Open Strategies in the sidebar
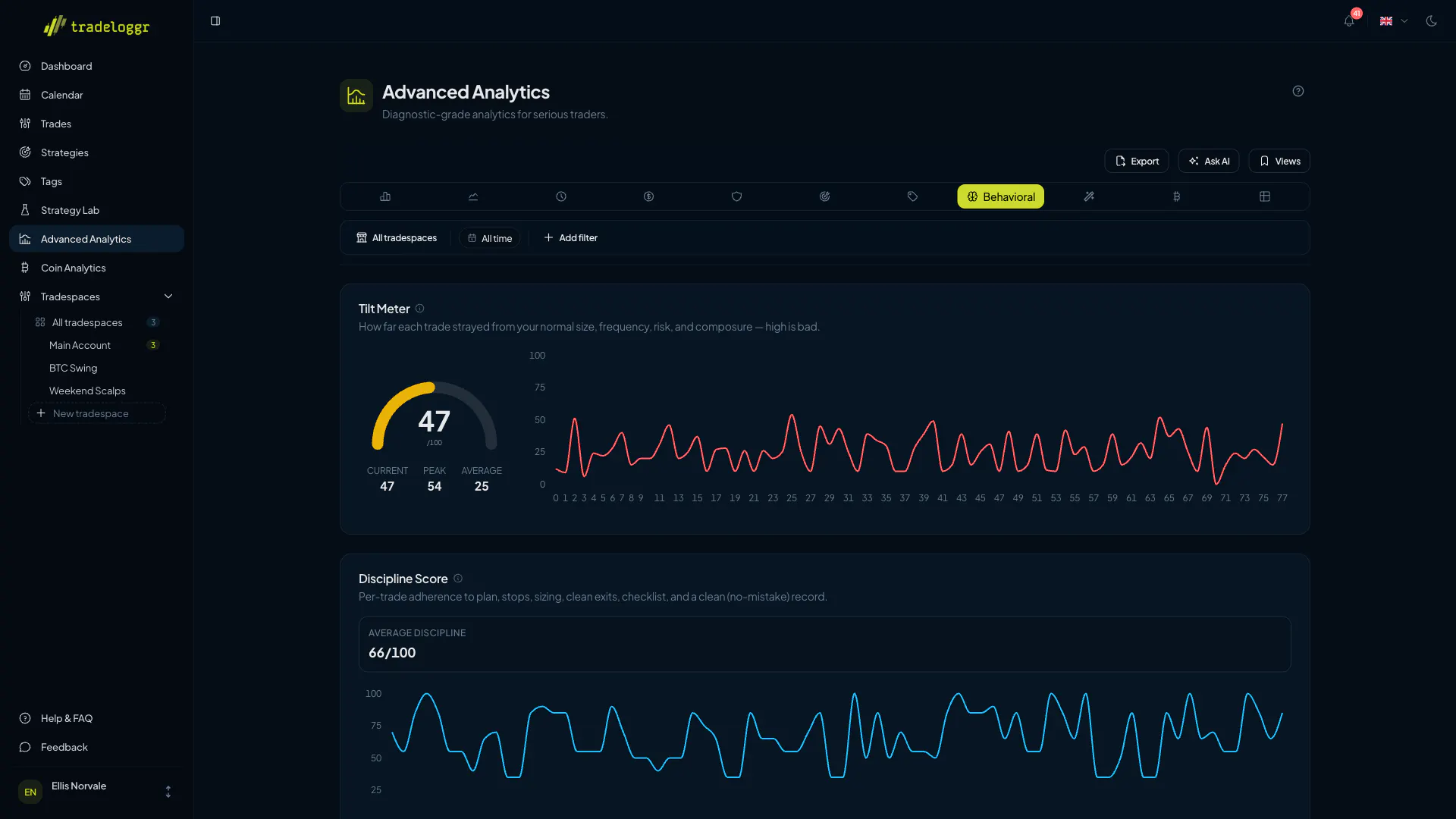The height and width of the screenshot is (819, 1456). tap(96, 152)
